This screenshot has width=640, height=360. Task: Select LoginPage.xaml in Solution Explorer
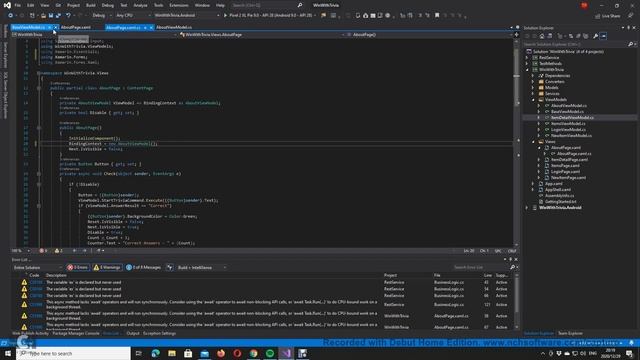[565, 171]
